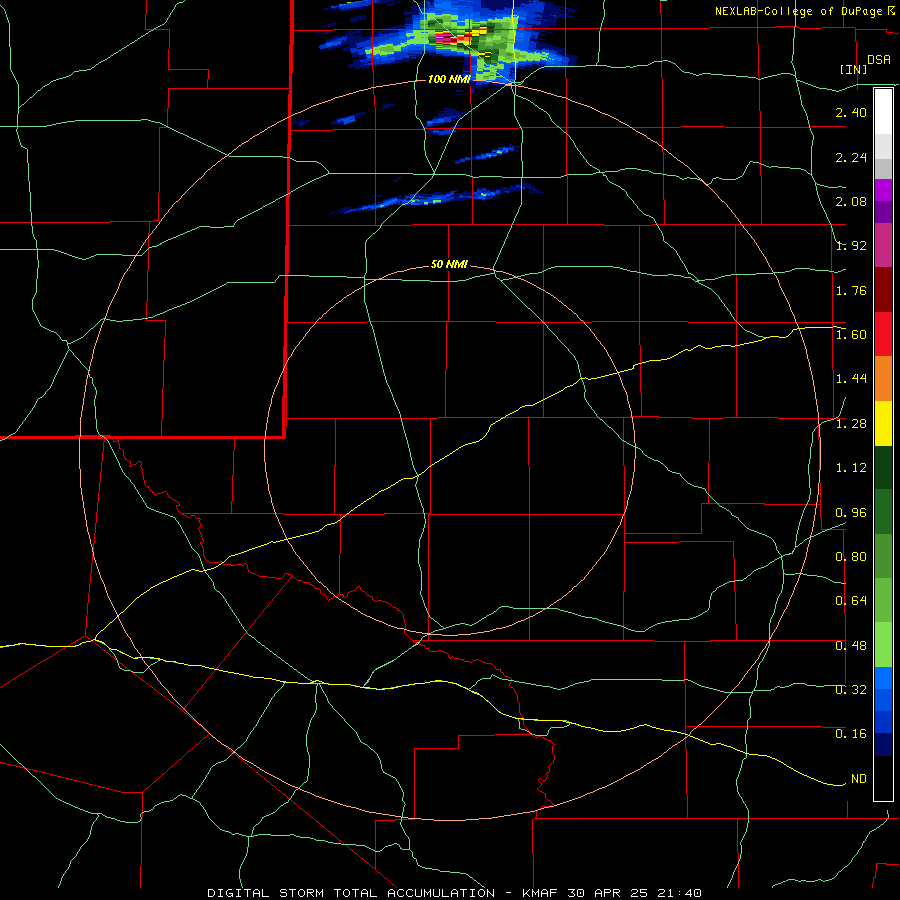900x900 pixels.
Task: Click the bright red legend swatch
Action: [x=883, y=334]
